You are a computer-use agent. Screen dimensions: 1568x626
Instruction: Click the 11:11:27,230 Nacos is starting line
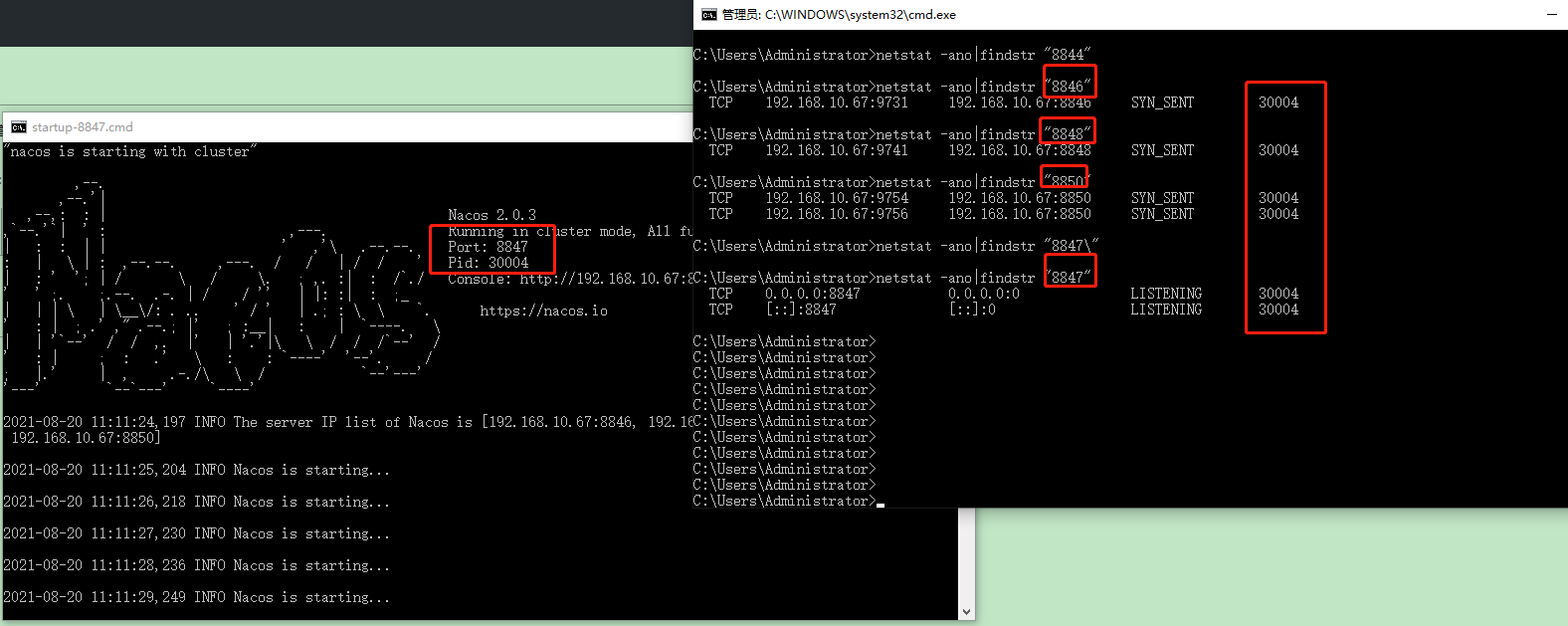(x=196, y=533)
